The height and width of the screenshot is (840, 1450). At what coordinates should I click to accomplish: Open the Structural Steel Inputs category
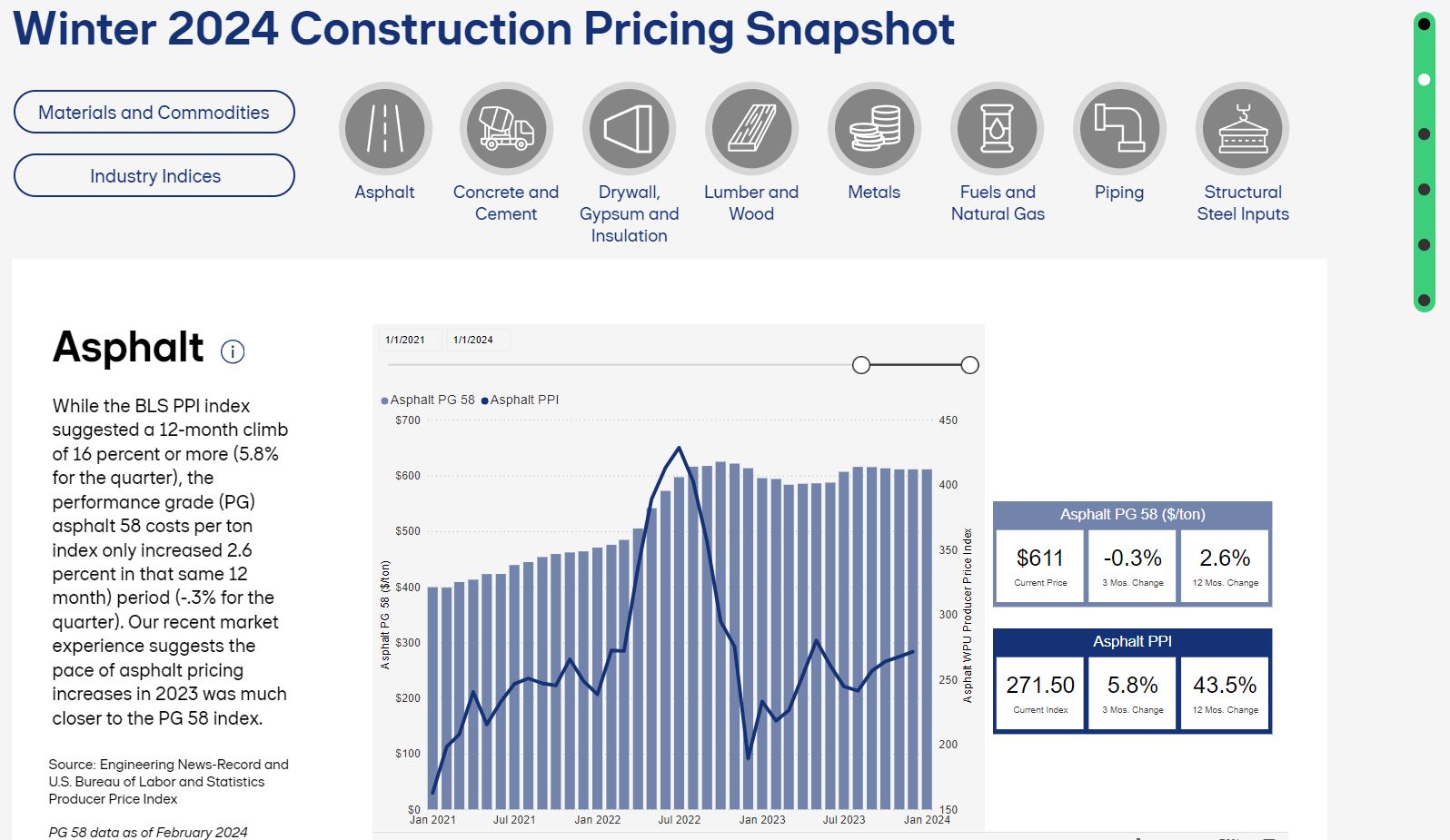point(1242,128)
